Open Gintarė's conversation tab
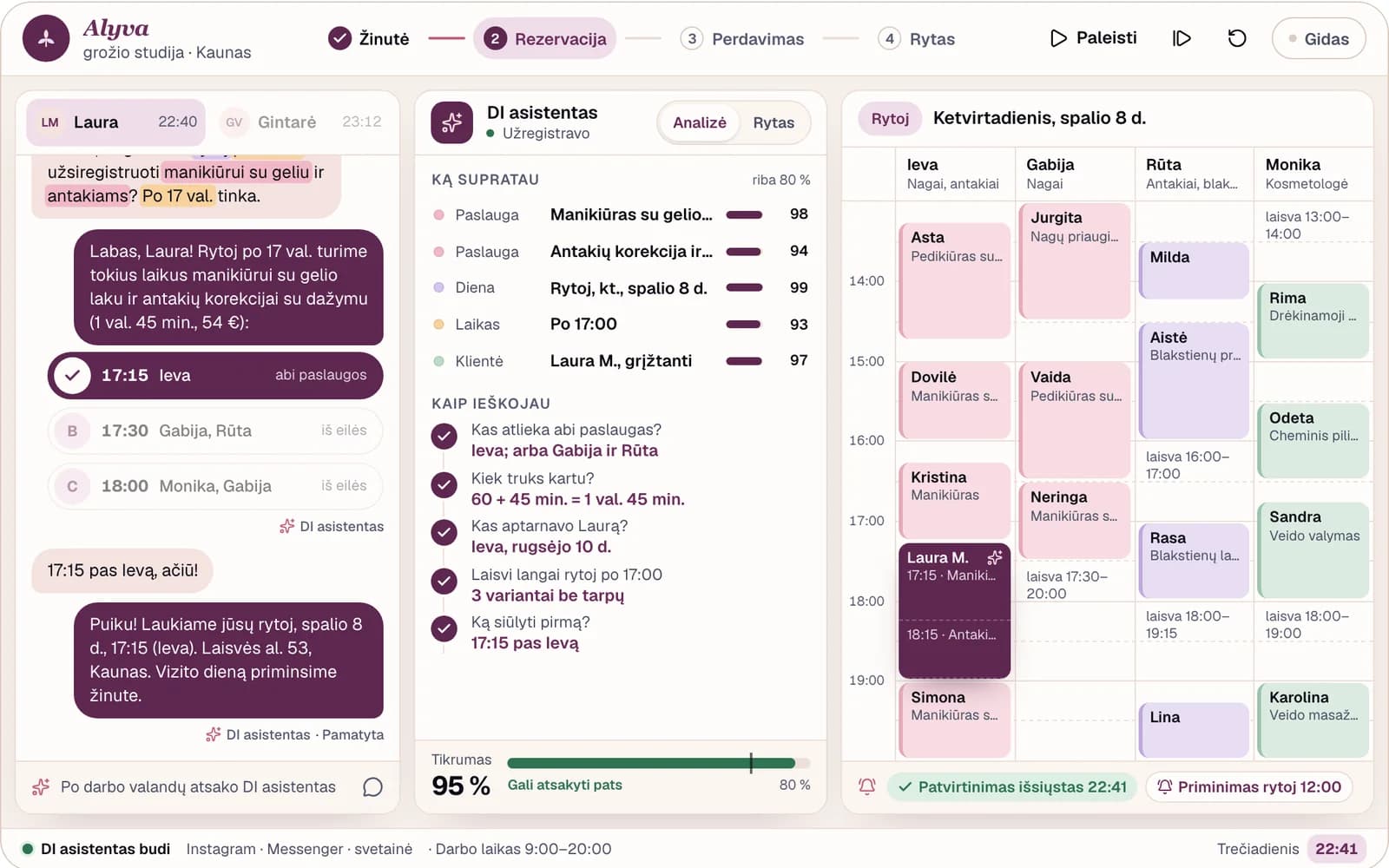Viewport: 1389px width, 868px height. [300, 122]
